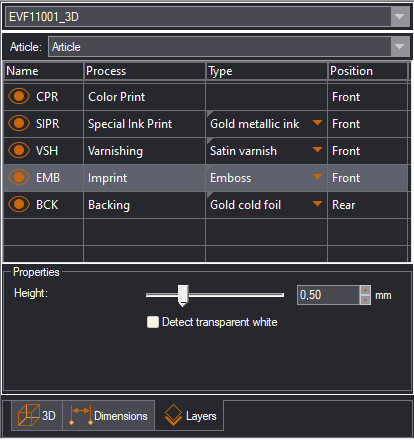Screen dimensions: 414x440
Task: Hide the CPR layer eye icon
Action: pos(19,96)
